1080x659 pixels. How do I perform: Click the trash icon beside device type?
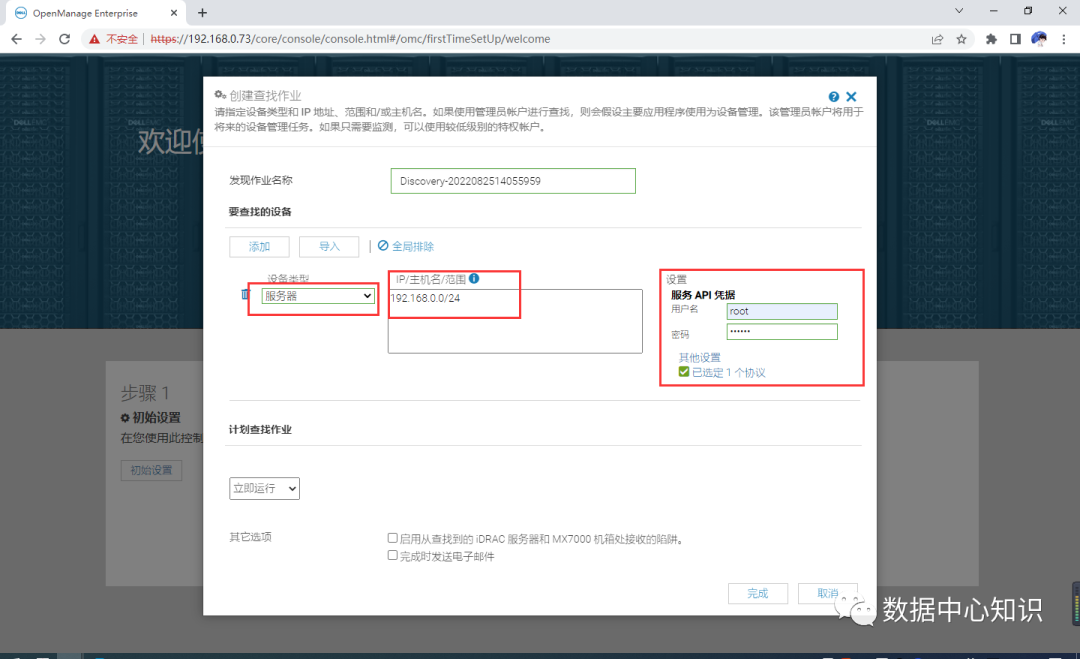tap(245, 295)
